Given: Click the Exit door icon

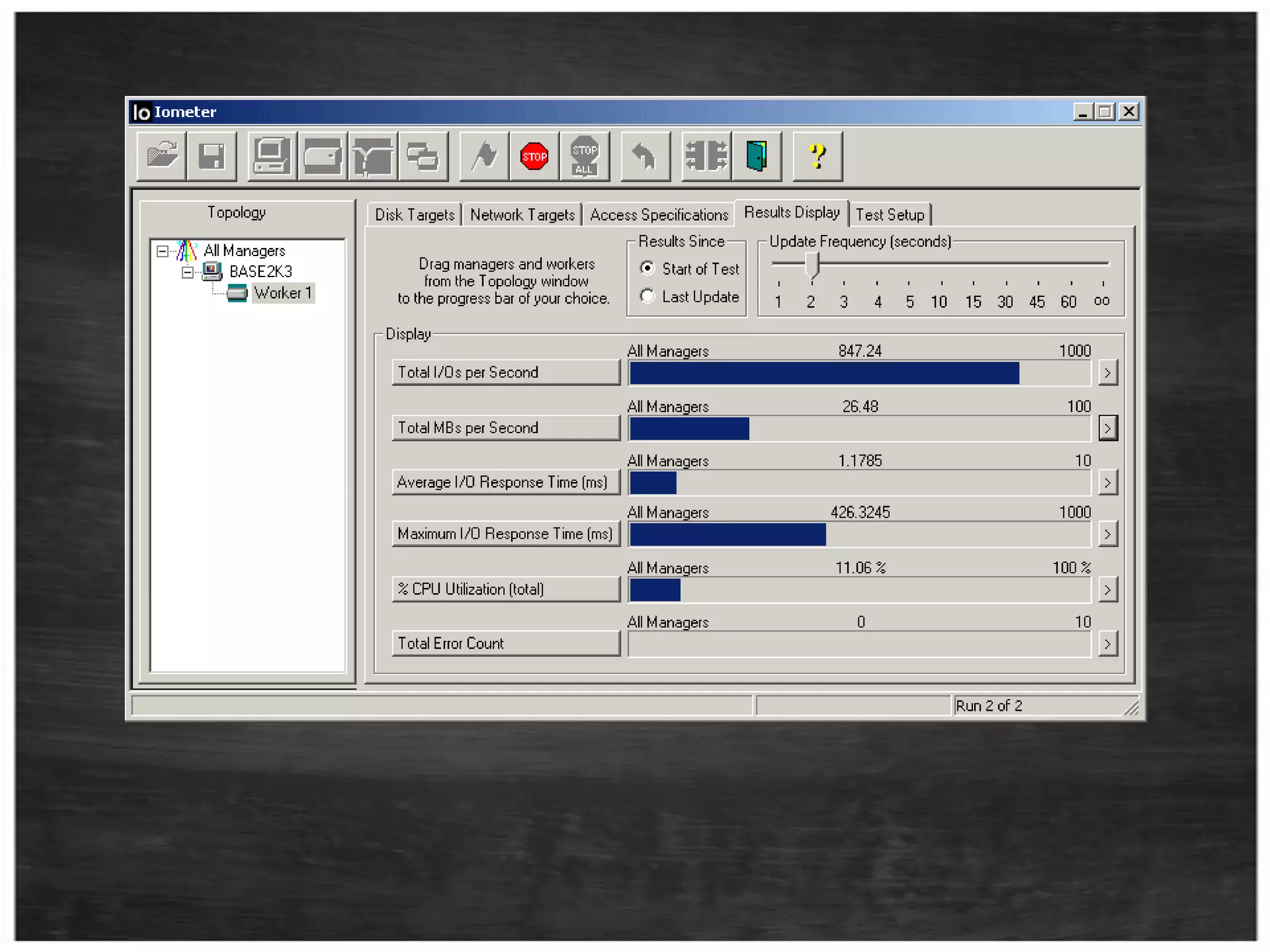Looking at the screenshot, I should pyautogui.click(x=757, y=156).
